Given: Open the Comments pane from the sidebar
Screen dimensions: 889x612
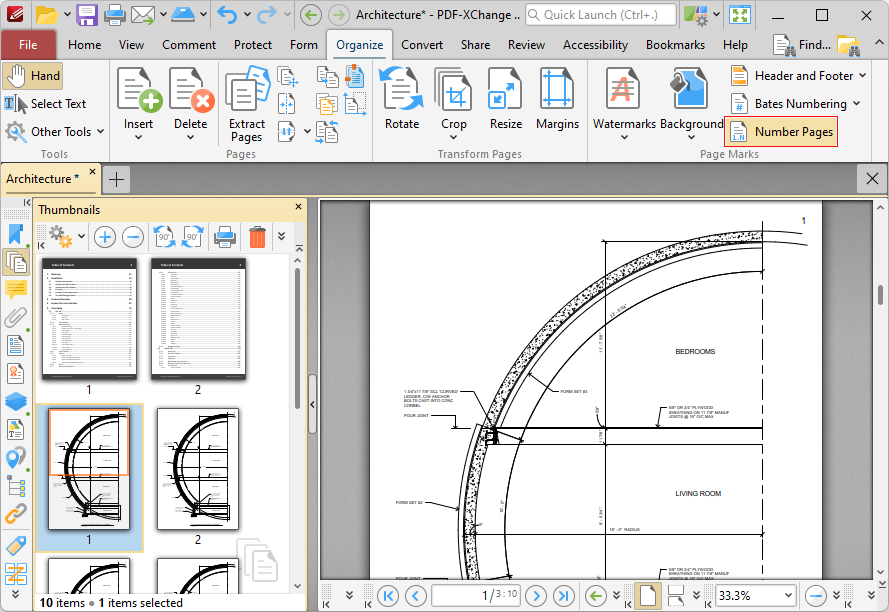Looking at the screenshot, I should coord(15,289).
